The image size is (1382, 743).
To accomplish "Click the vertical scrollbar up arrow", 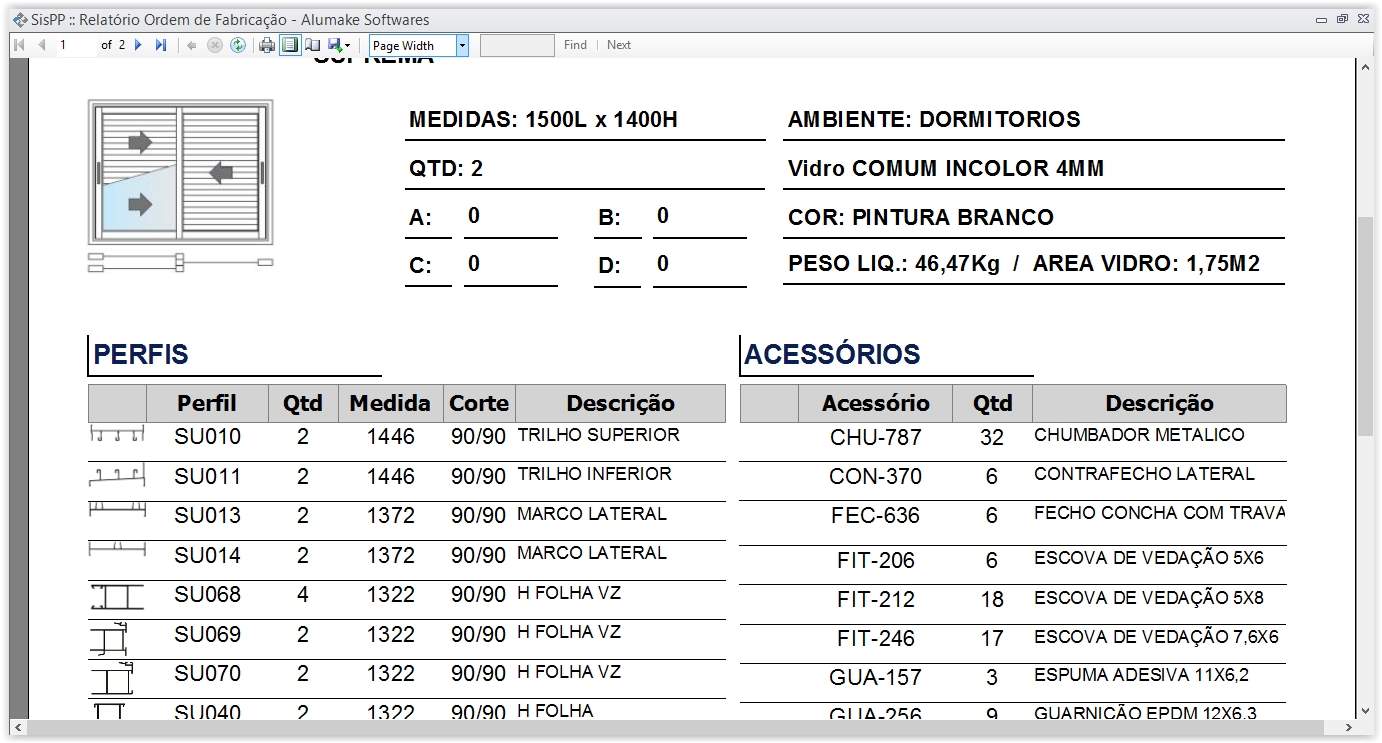I will pos(1365,66).
